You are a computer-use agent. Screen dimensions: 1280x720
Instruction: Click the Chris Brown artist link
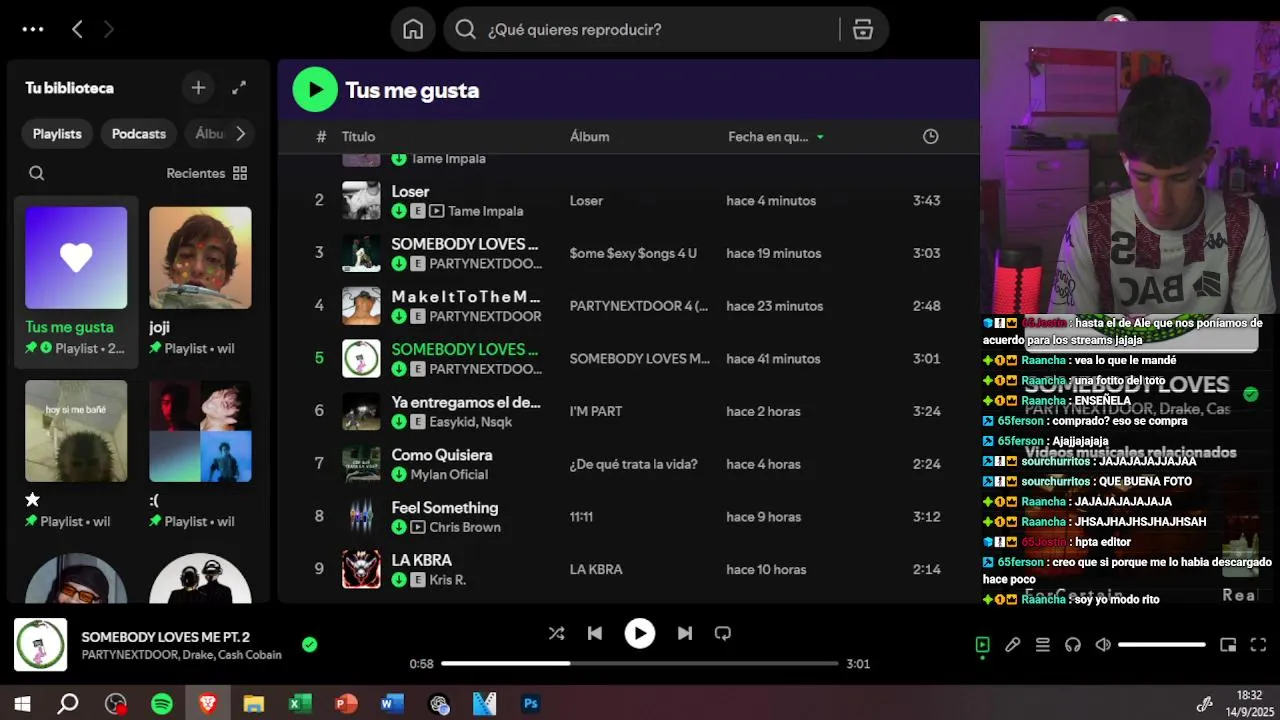[465, 527]
